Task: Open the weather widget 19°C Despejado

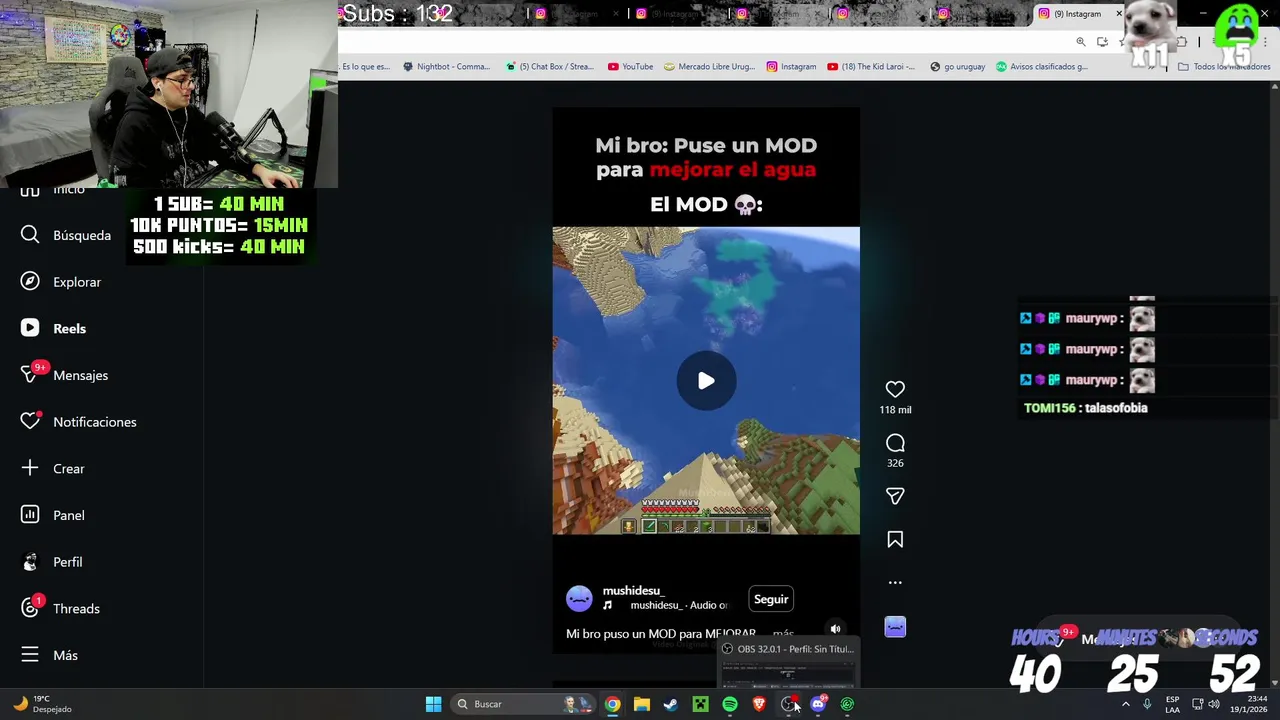Action: 44,704
